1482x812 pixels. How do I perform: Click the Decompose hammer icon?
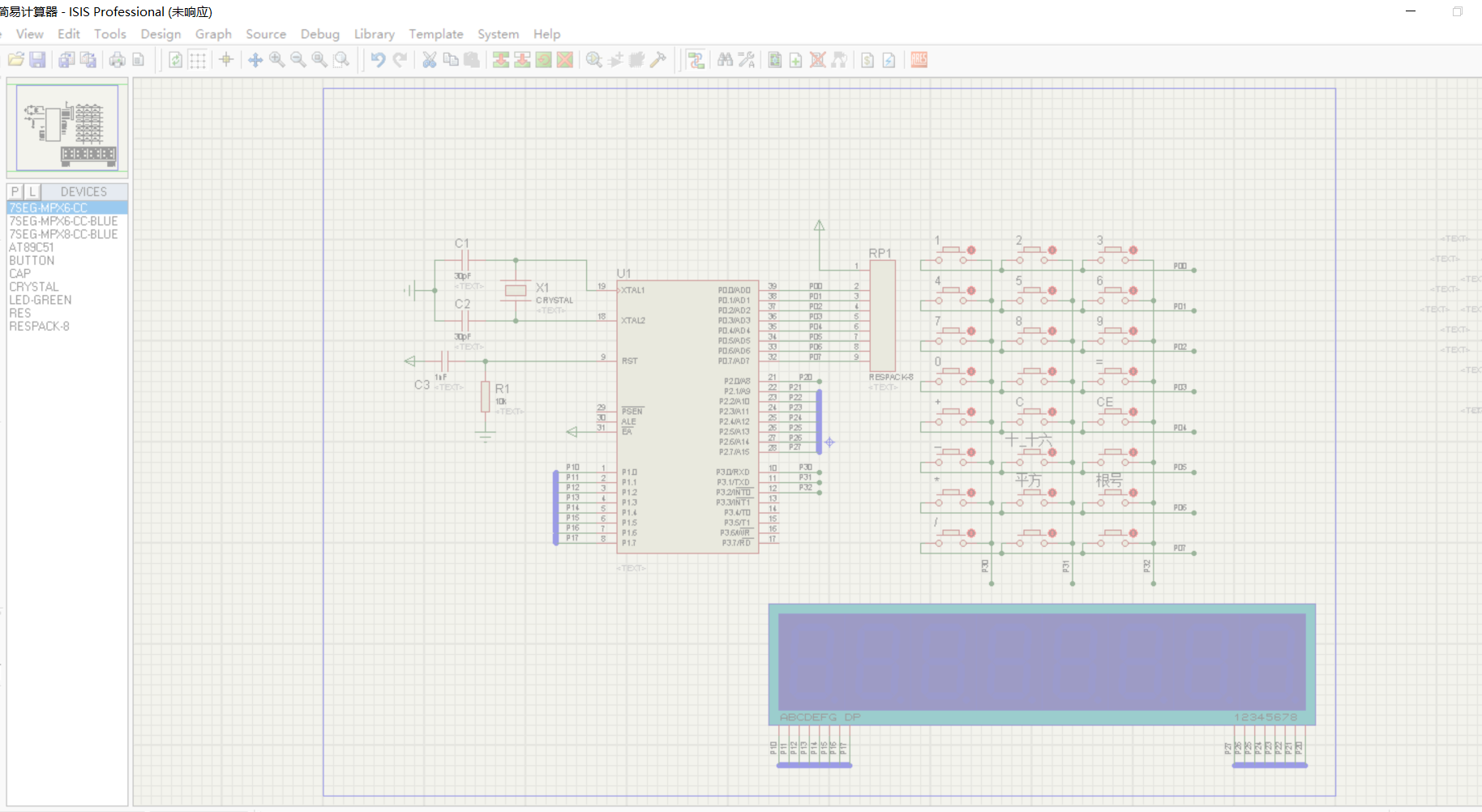tap(658, 60)
